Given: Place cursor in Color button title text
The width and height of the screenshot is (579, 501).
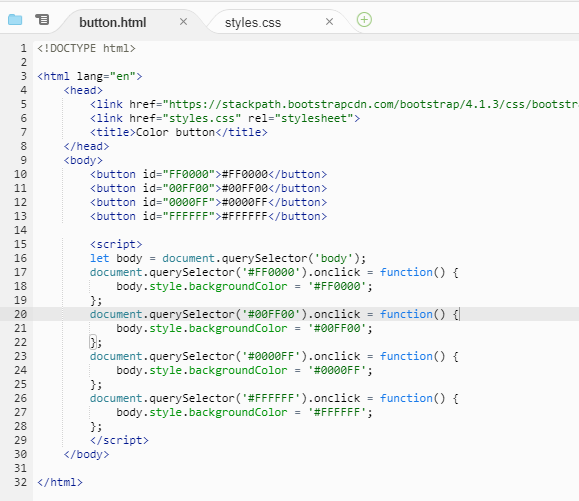Looking at the screenshot, I should [x=175, y=132].
